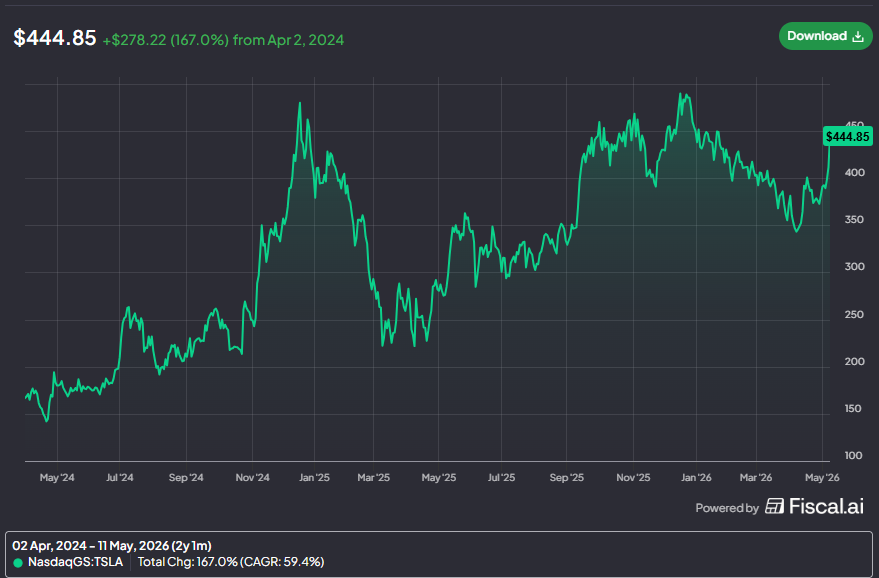
Task: Click the Nov '24 x-axis label
Action: 252,478
